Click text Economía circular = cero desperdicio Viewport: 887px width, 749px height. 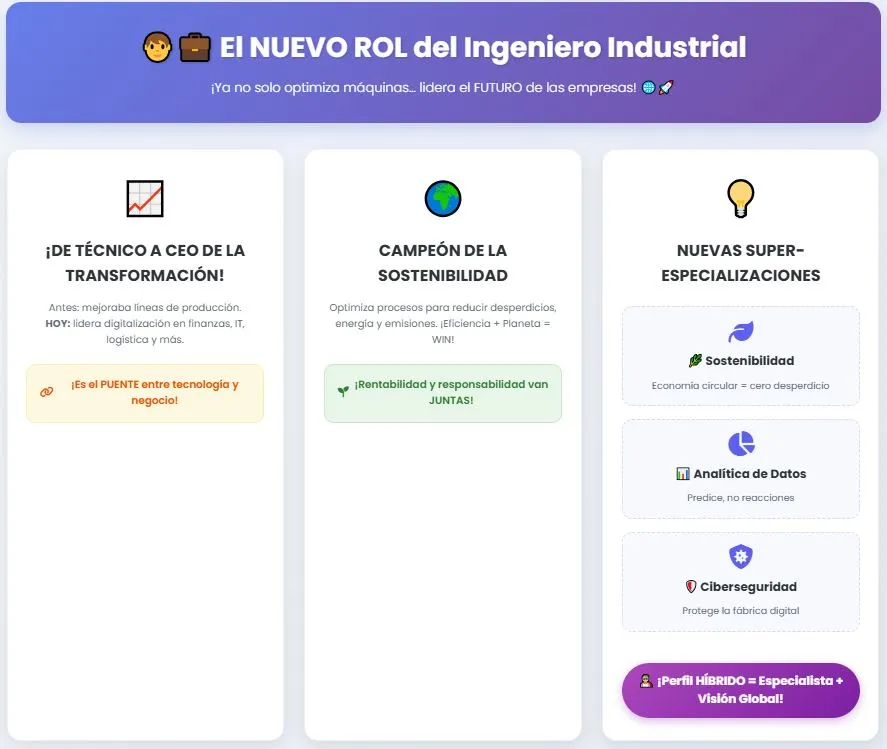(x=740, y=385)
